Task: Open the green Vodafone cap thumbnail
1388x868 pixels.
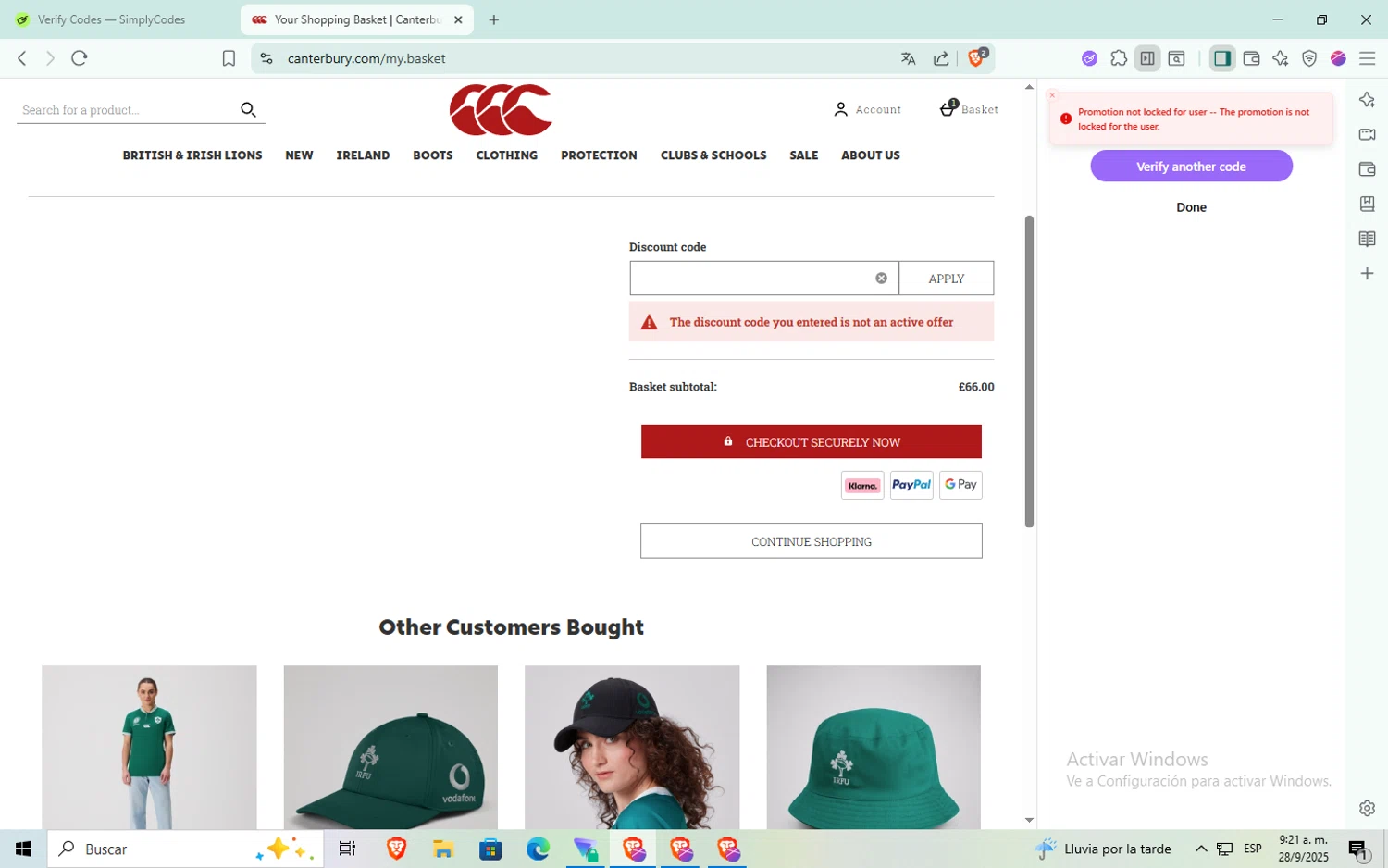Action: (x=390, y=748)
